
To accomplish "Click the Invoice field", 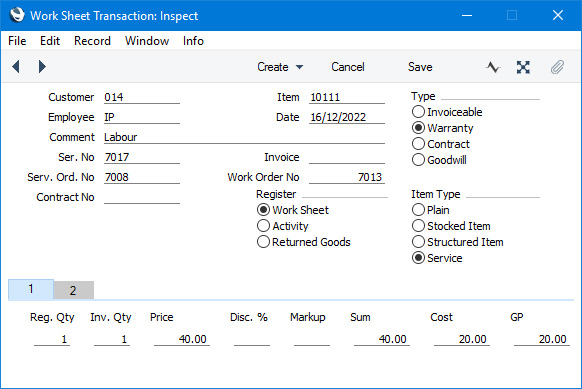I will coord(347,157).
